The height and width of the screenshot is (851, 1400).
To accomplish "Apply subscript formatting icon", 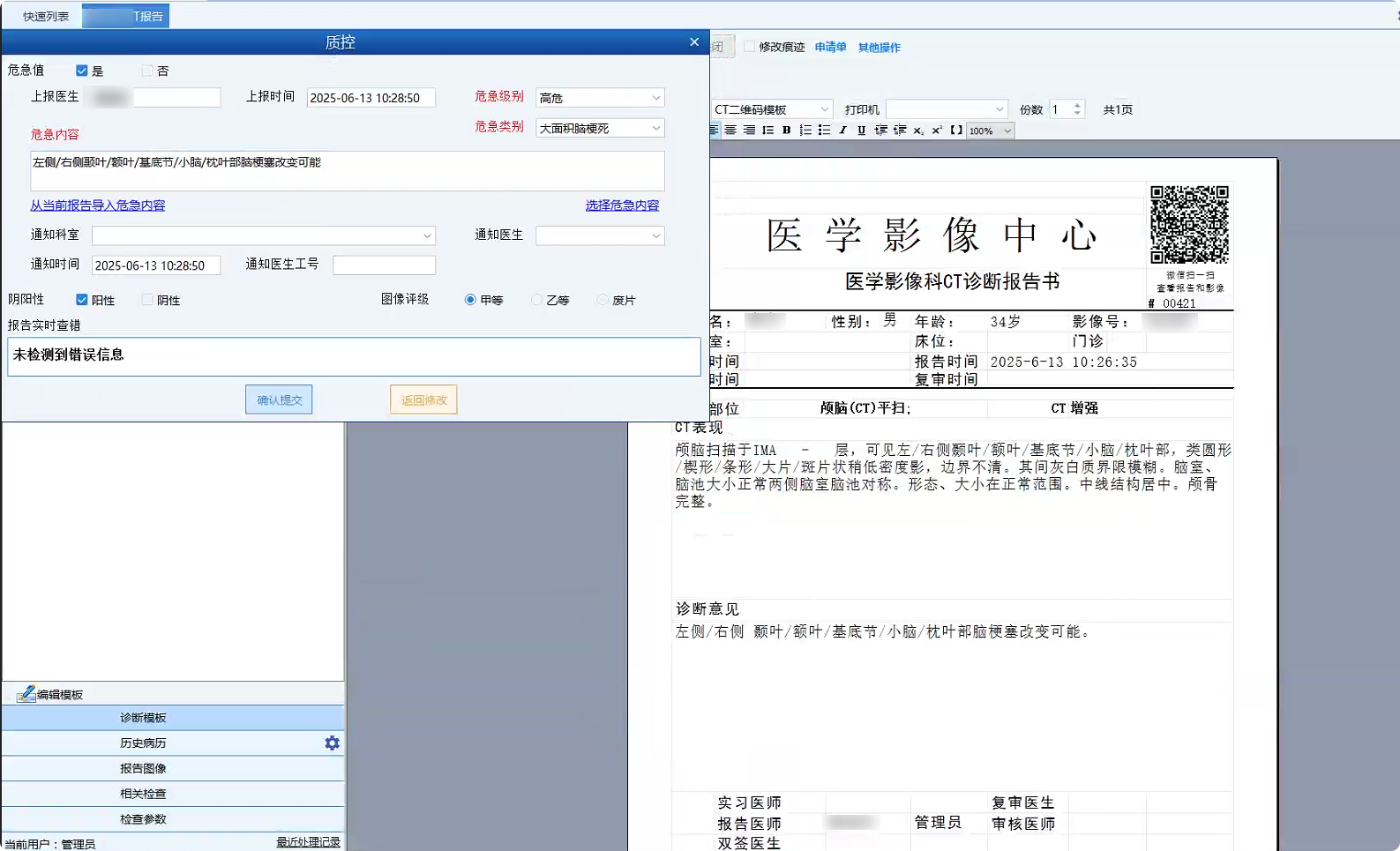I will tap(918, 131).
